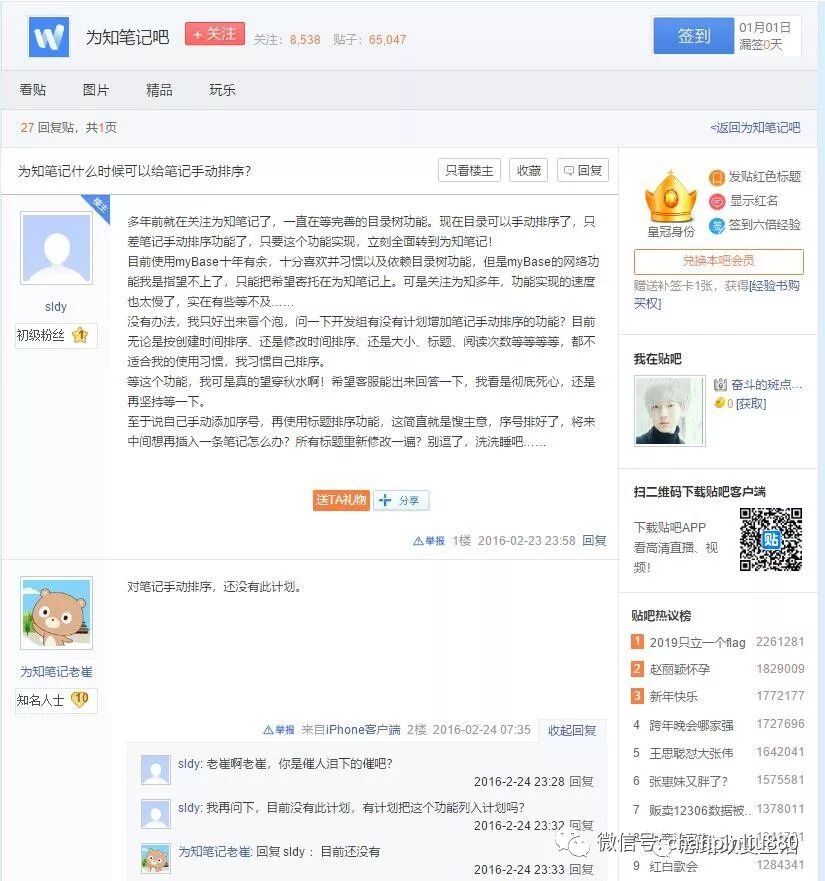Click the orange 送TA礼物 button
The width and height of the screenshot is (825, 881).
pyautogui.click(x=341, y=500)
